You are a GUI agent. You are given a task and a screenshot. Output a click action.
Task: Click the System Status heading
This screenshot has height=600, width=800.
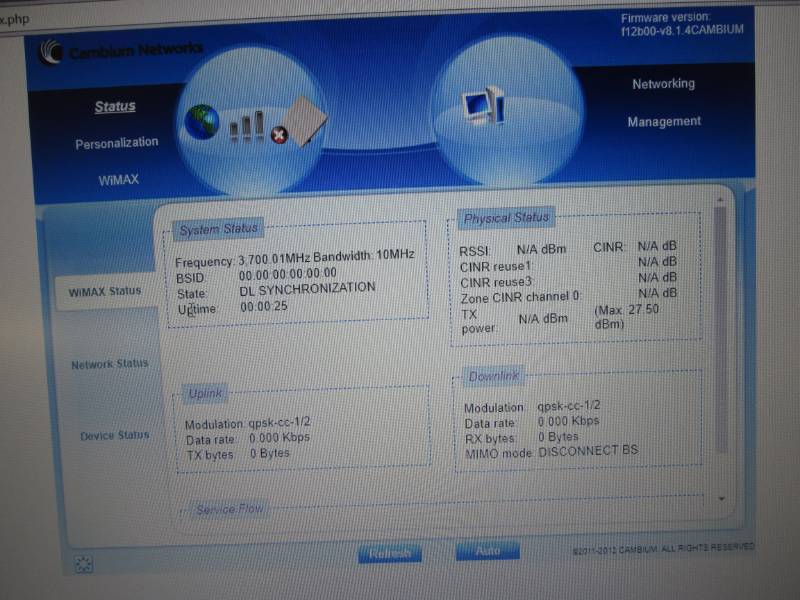218,229
